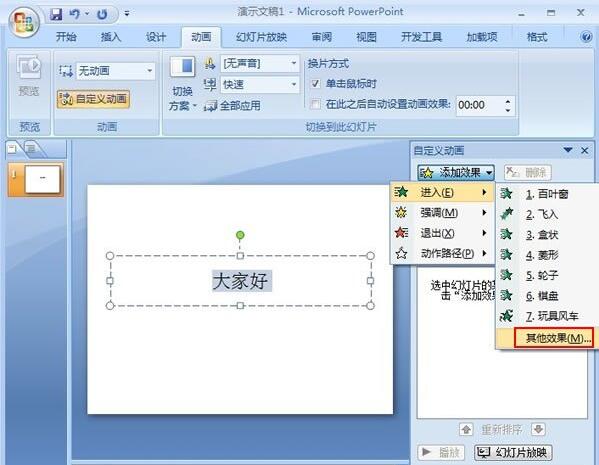This screenshot has width=599, height=465.
Task: Open the 加载项 ribbon tab
Action: [482, 37]
